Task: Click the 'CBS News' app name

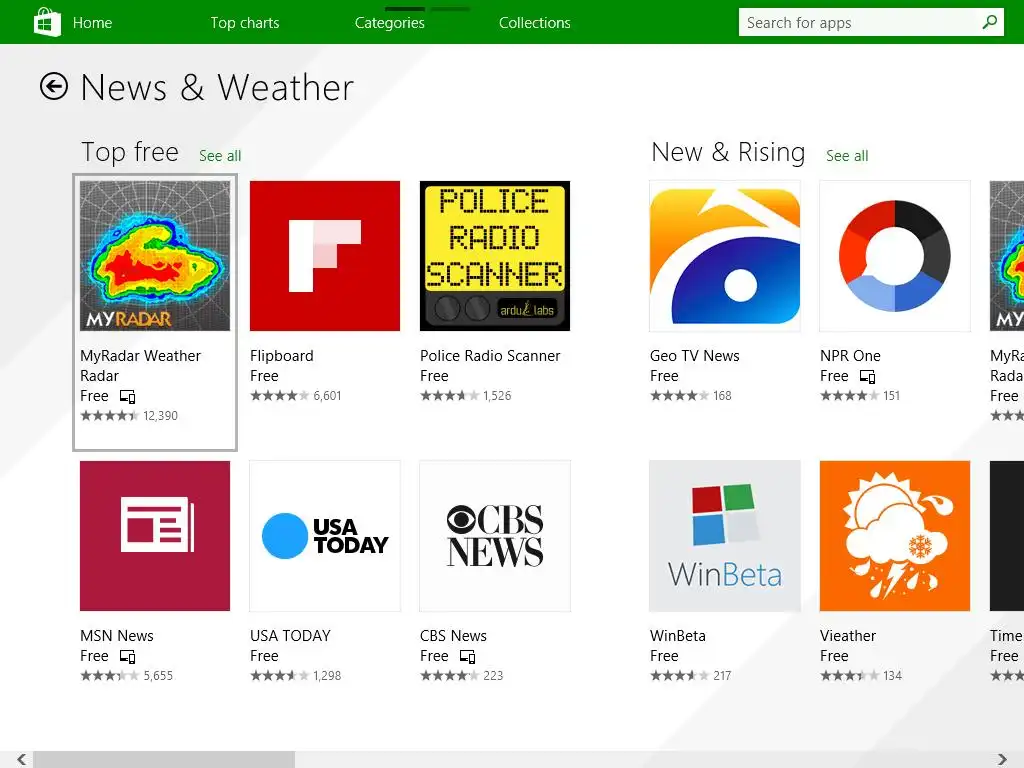Action: tap(453, 636)
